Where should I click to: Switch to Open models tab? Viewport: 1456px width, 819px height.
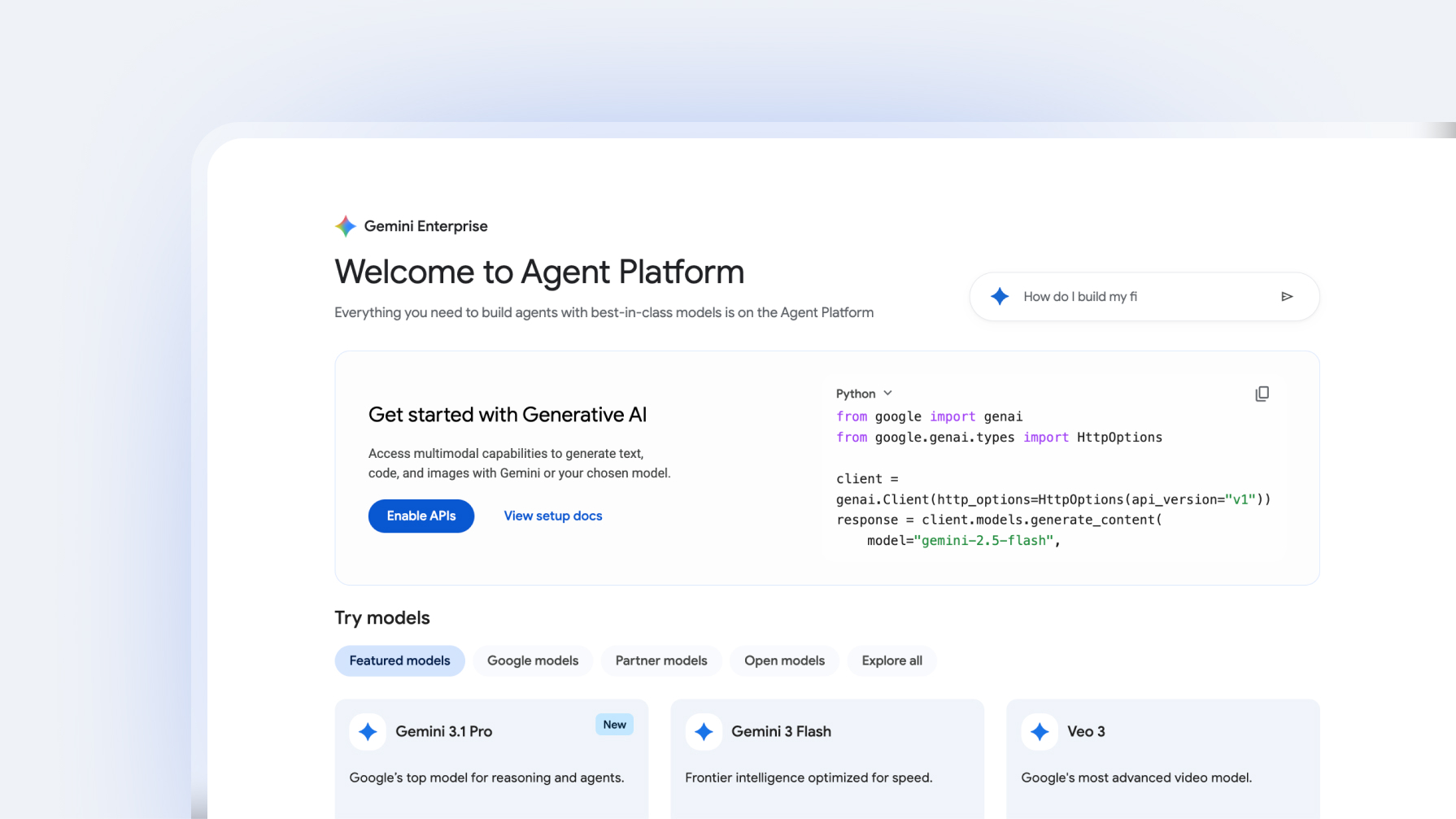[x=784, y=660]
